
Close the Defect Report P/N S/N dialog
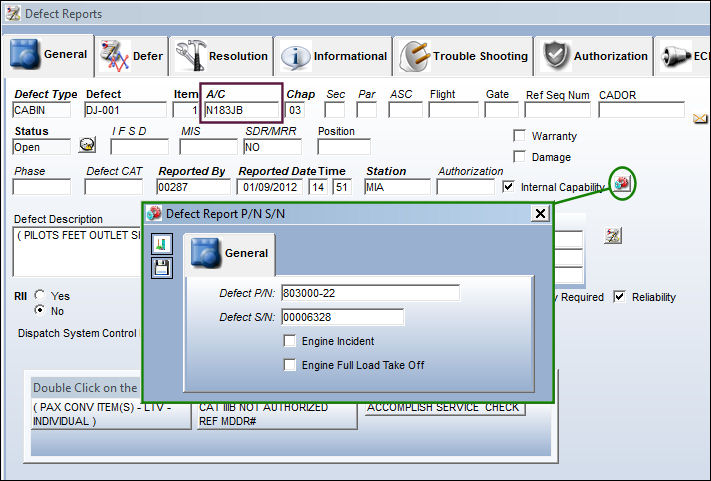tap(540, 214)
